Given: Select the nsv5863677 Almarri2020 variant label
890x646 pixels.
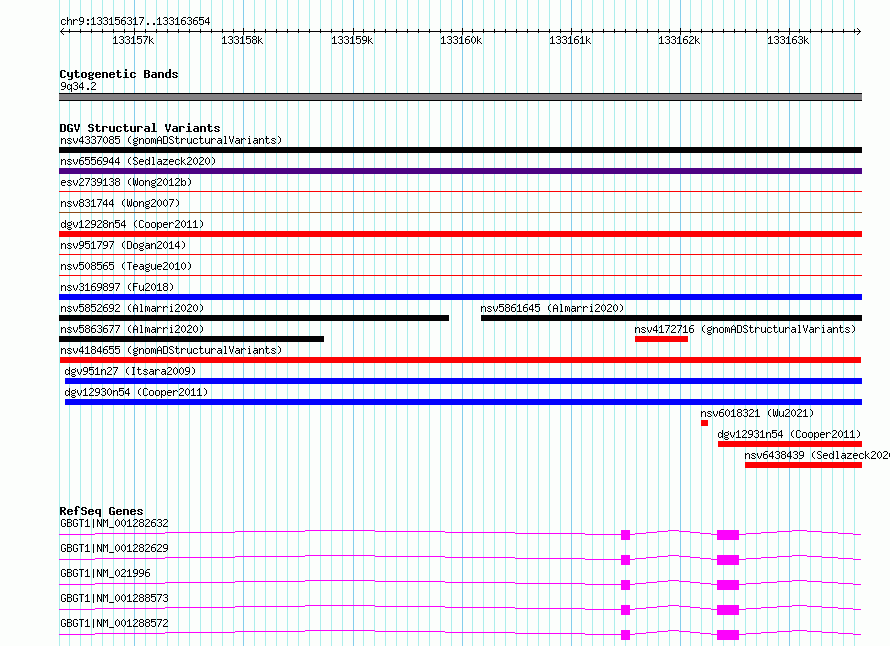Looking at the screenshot, I should pyautogui.click(x=132, y=329).
